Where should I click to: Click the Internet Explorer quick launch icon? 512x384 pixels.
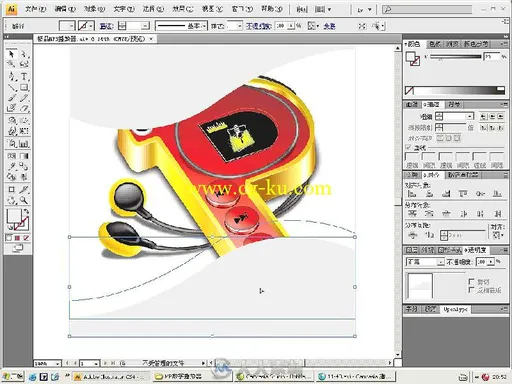coord(33,377)
